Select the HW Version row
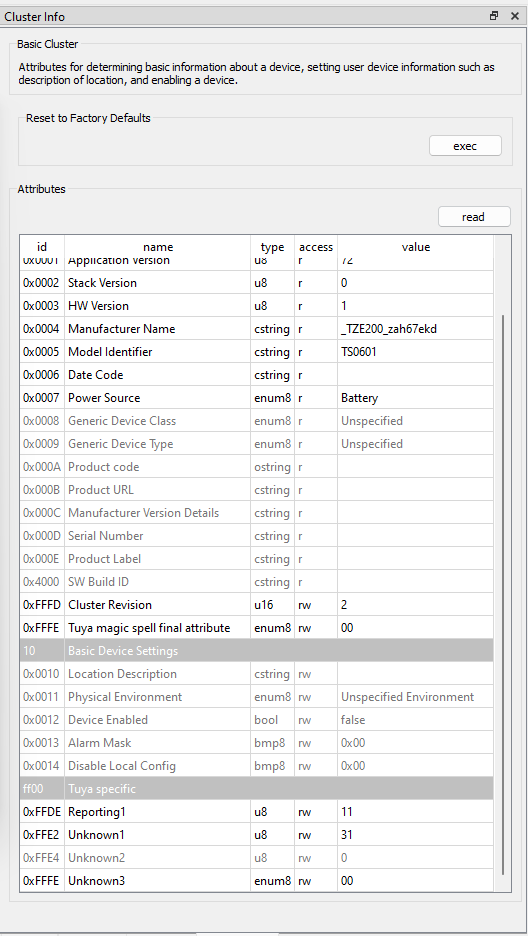 coord(257,306)
